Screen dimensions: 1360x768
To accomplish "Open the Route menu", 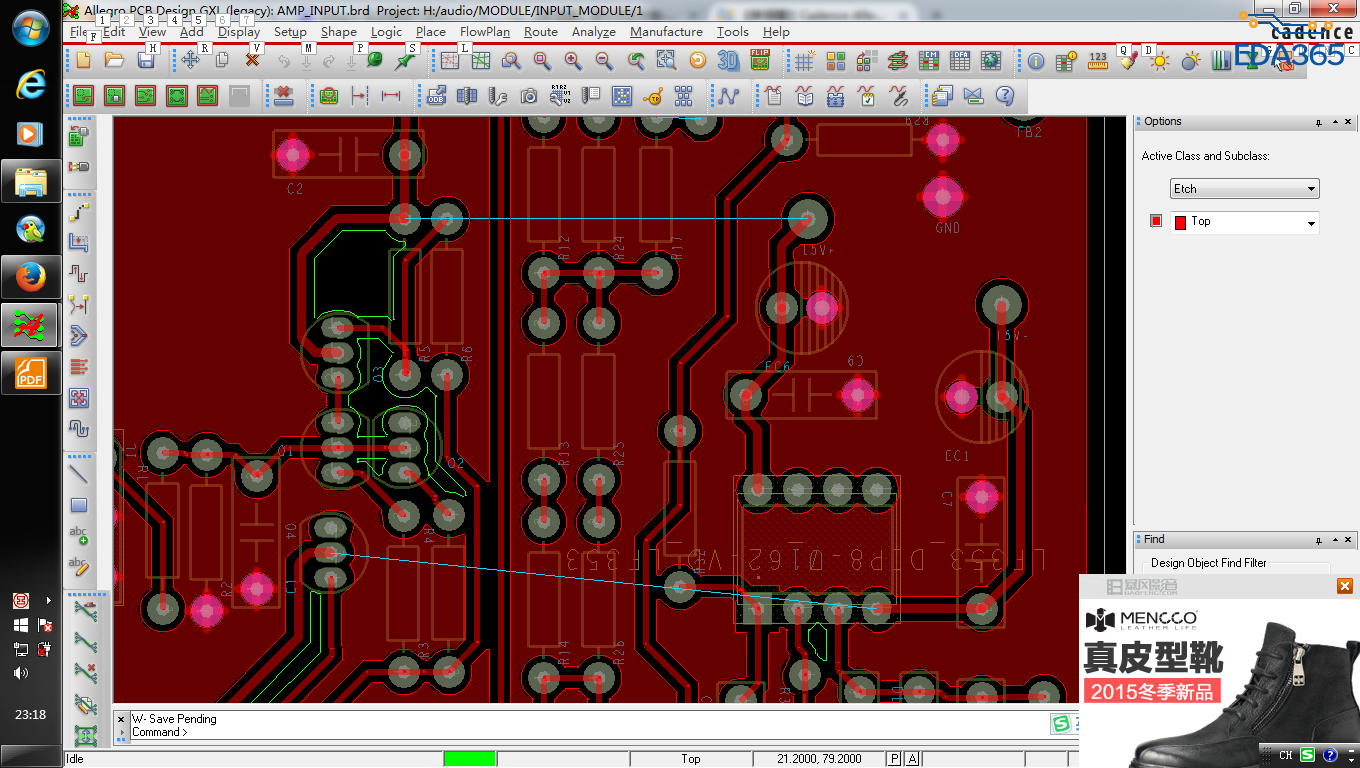I will click(540, 32).
